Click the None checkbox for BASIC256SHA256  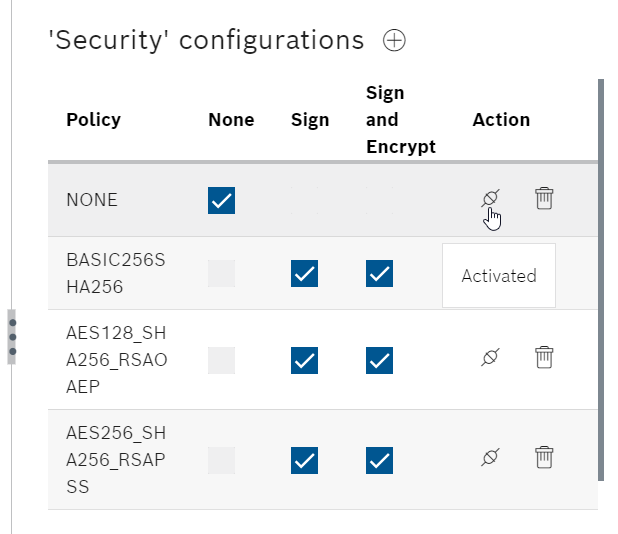tap(222, 274)
